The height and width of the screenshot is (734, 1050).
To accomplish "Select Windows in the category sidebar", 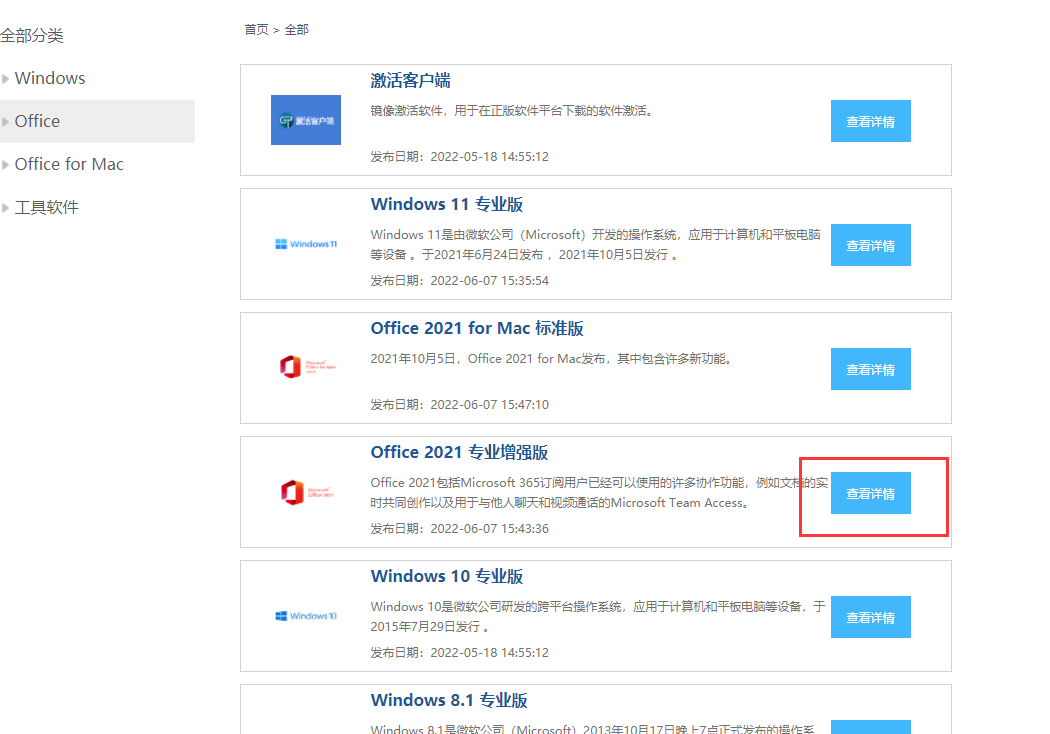I will 50,78.
